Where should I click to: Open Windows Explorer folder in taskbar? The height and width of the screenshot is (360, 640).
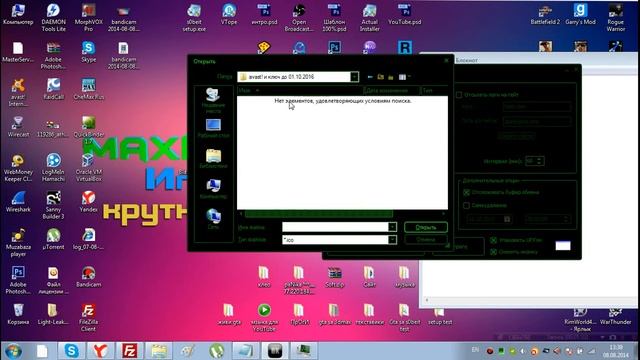[159, 351]
